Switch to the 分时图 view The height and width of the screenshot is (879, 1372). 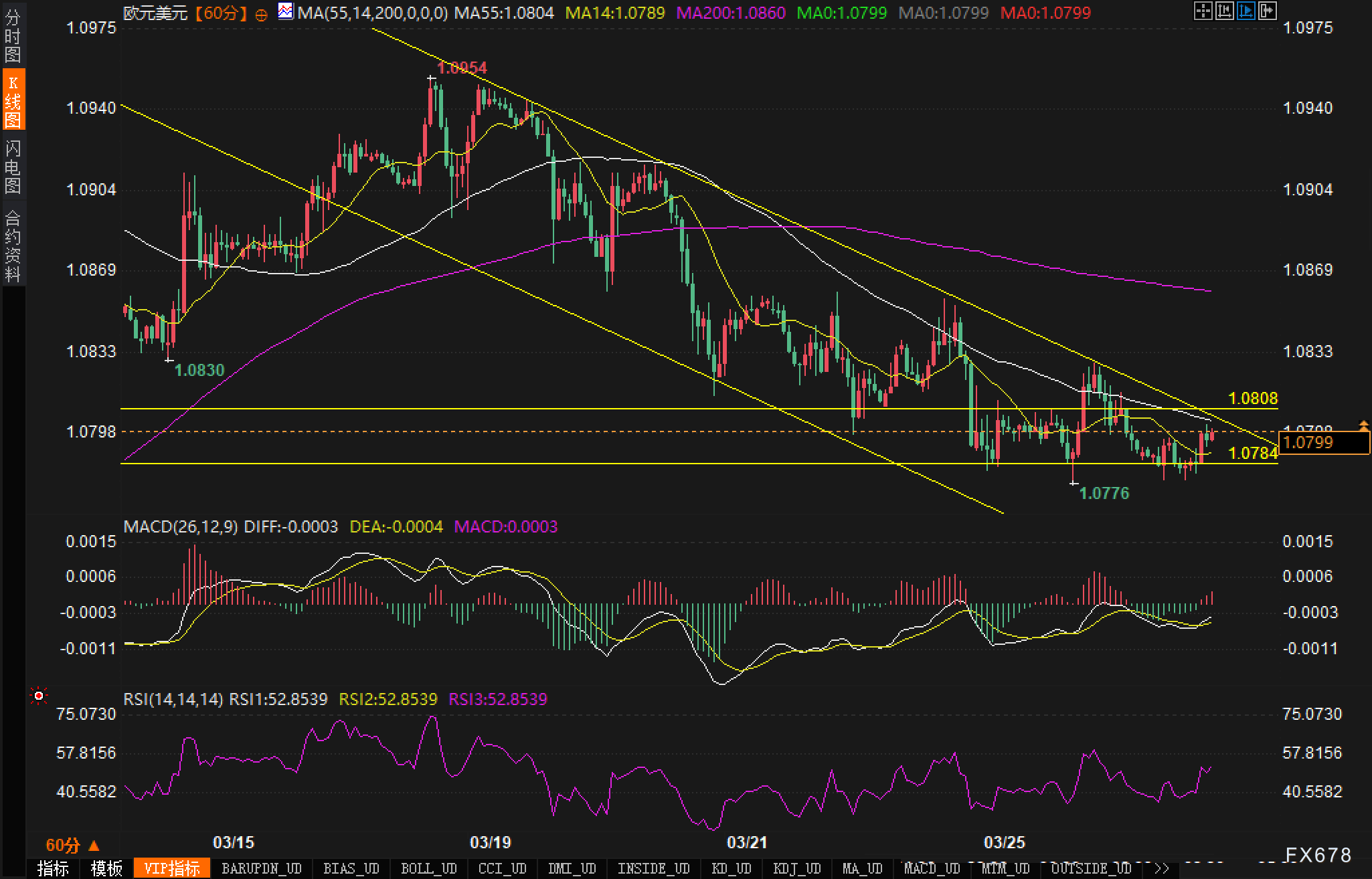(13, 36)
